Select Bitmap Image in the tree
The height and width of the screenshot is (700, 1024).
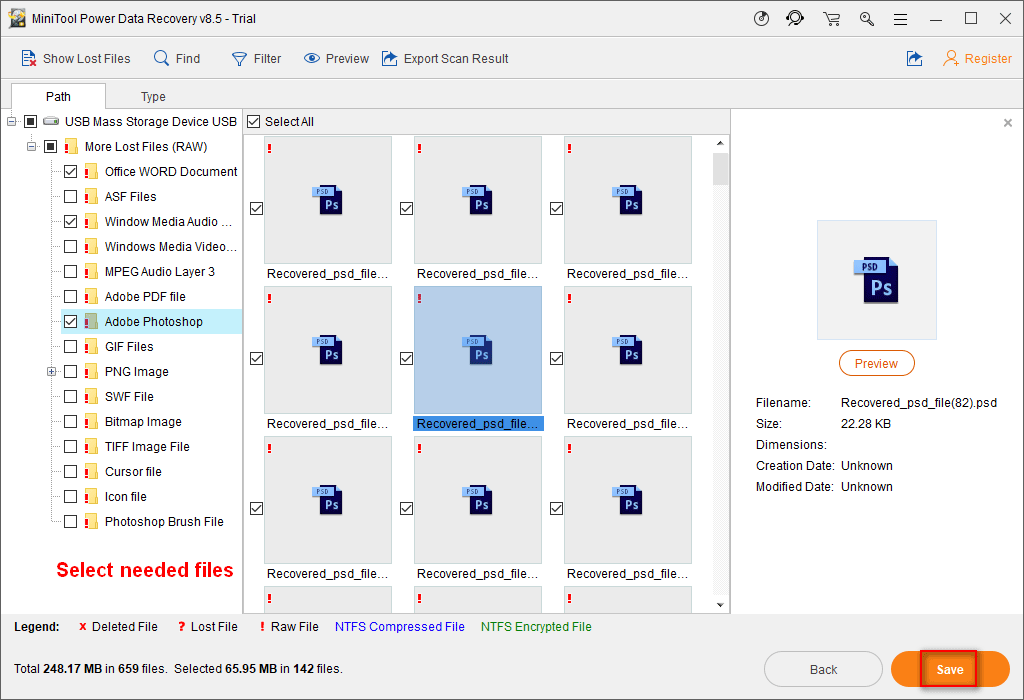coord(143,422)
